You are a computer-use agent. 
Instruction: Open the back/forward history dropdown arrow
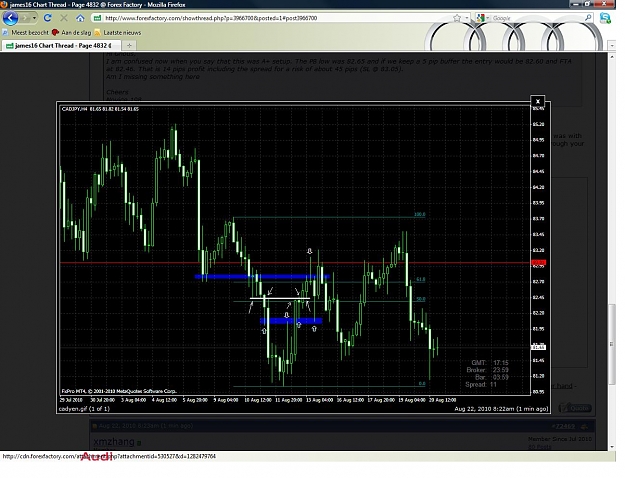(x=34, y=18)
